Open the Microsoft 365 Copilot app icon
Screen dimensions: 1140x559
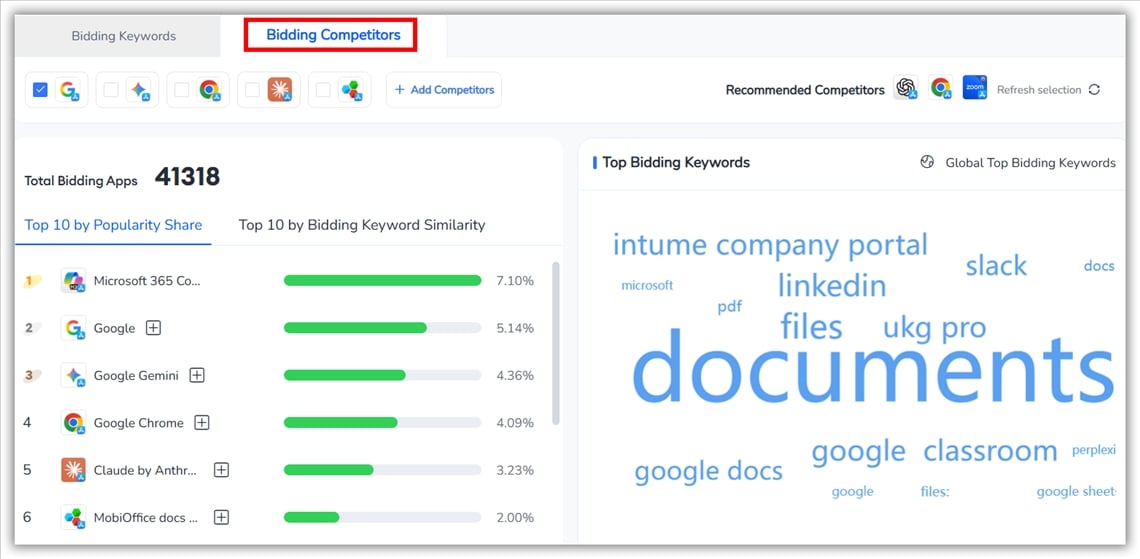coord(73,281)
